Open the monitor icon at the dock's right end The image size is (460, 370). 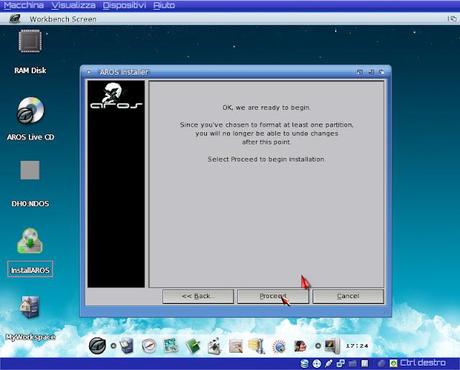(332, 346)
